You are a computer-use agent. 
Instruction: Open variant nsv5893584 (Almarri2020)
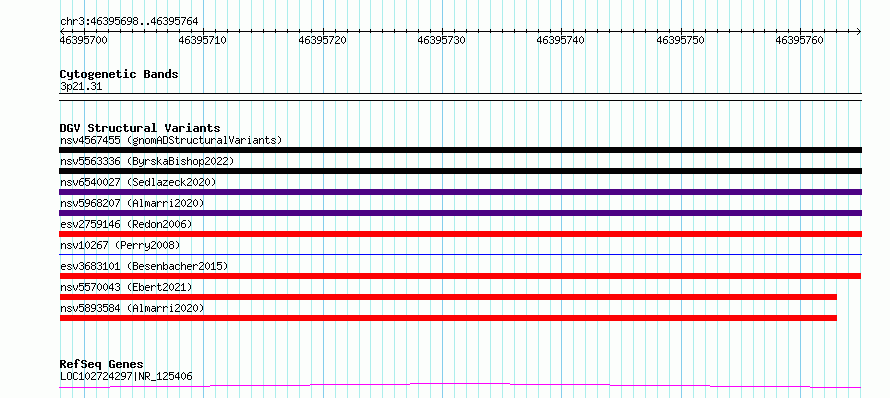(x=132, y=308)
